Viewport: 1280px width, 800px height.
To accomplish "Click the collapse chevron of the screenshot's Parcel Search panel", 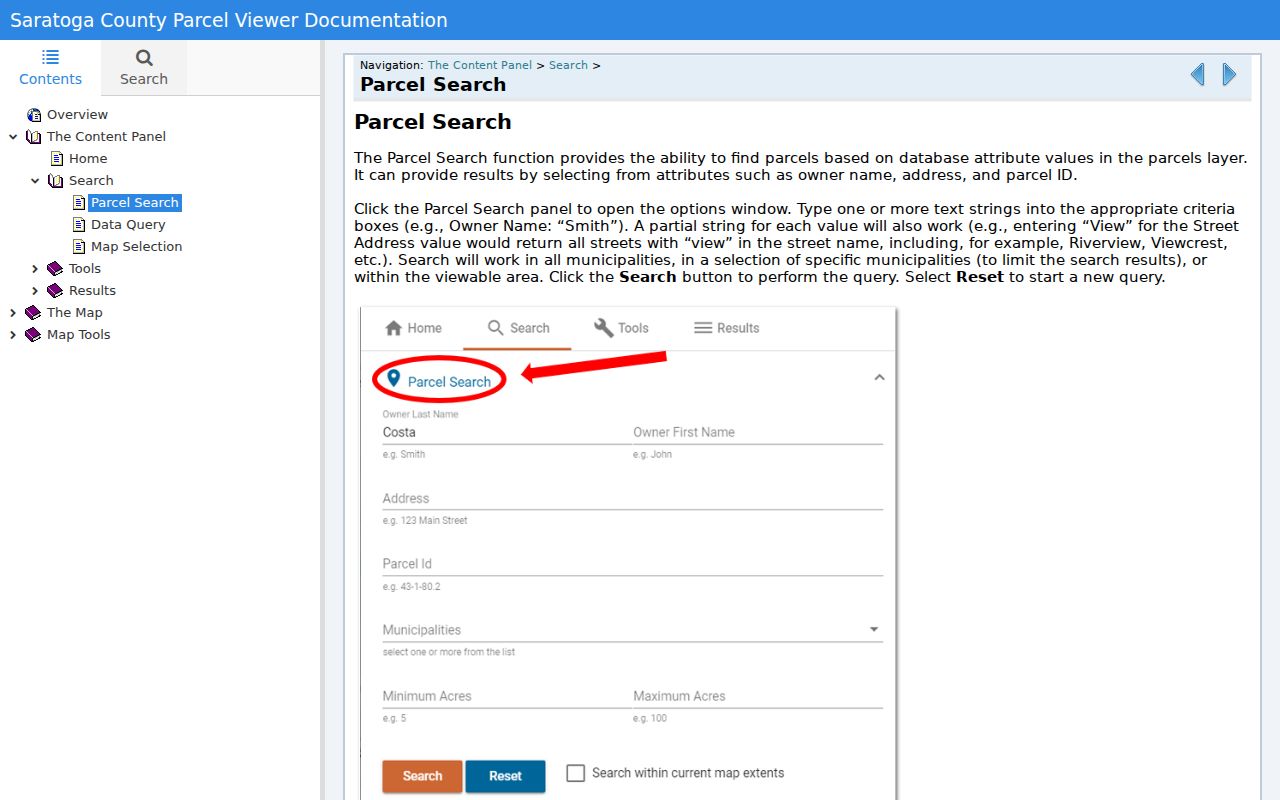I will point(879,378).
